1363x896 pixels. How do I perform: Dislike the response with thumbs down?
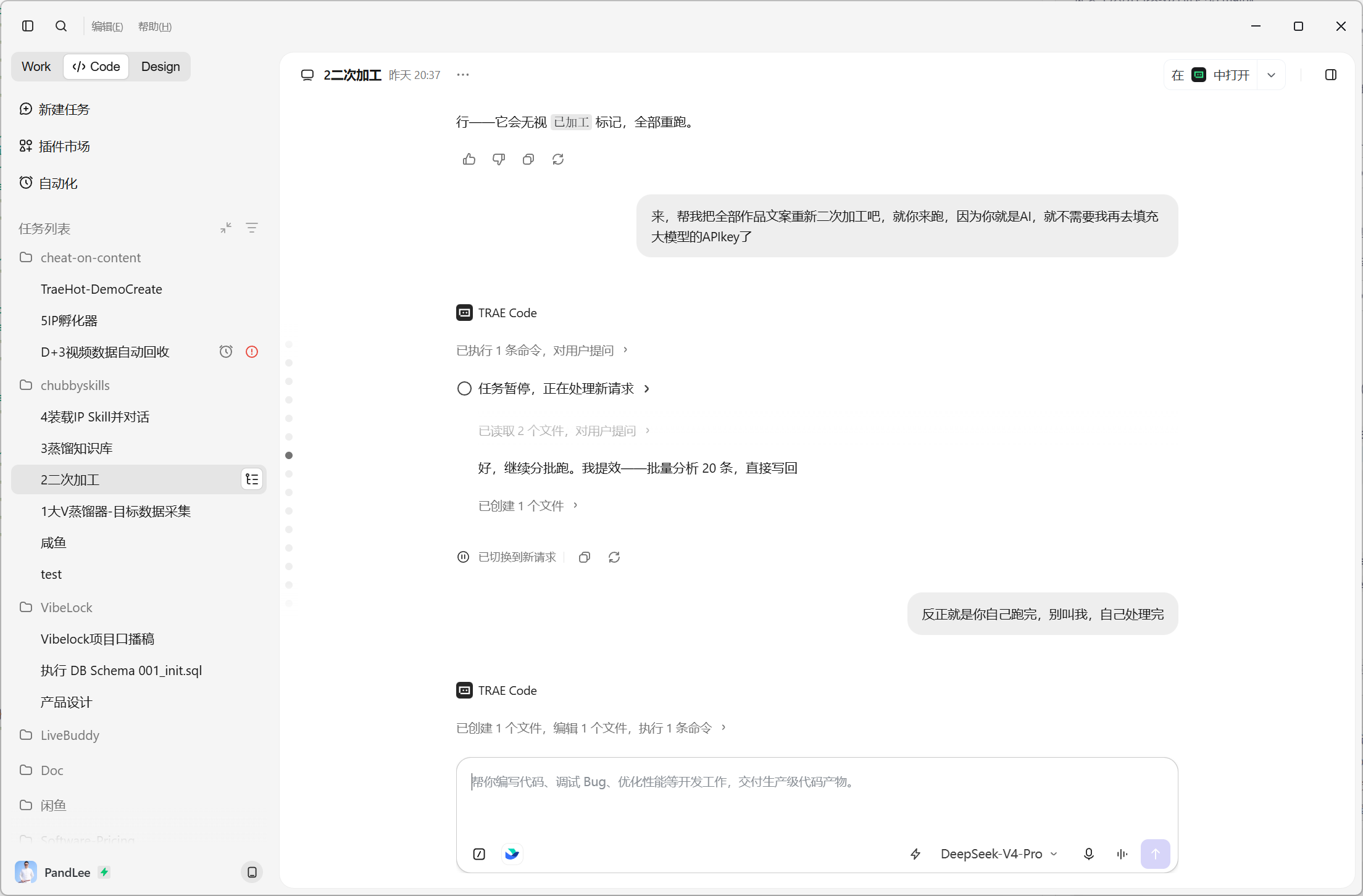[499, 159]
